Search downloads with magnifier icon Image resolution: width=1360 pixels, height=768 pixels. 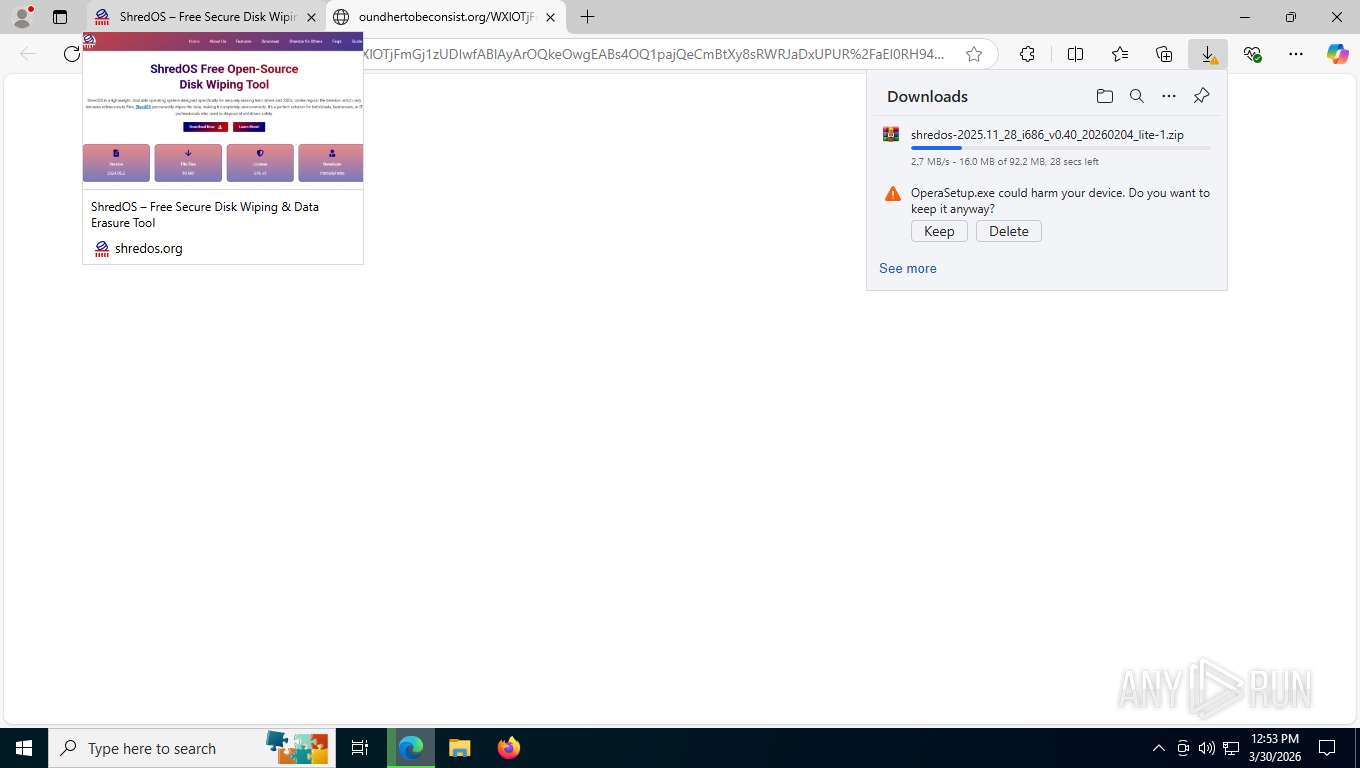pyautogui.click(x=1137, y=96)
